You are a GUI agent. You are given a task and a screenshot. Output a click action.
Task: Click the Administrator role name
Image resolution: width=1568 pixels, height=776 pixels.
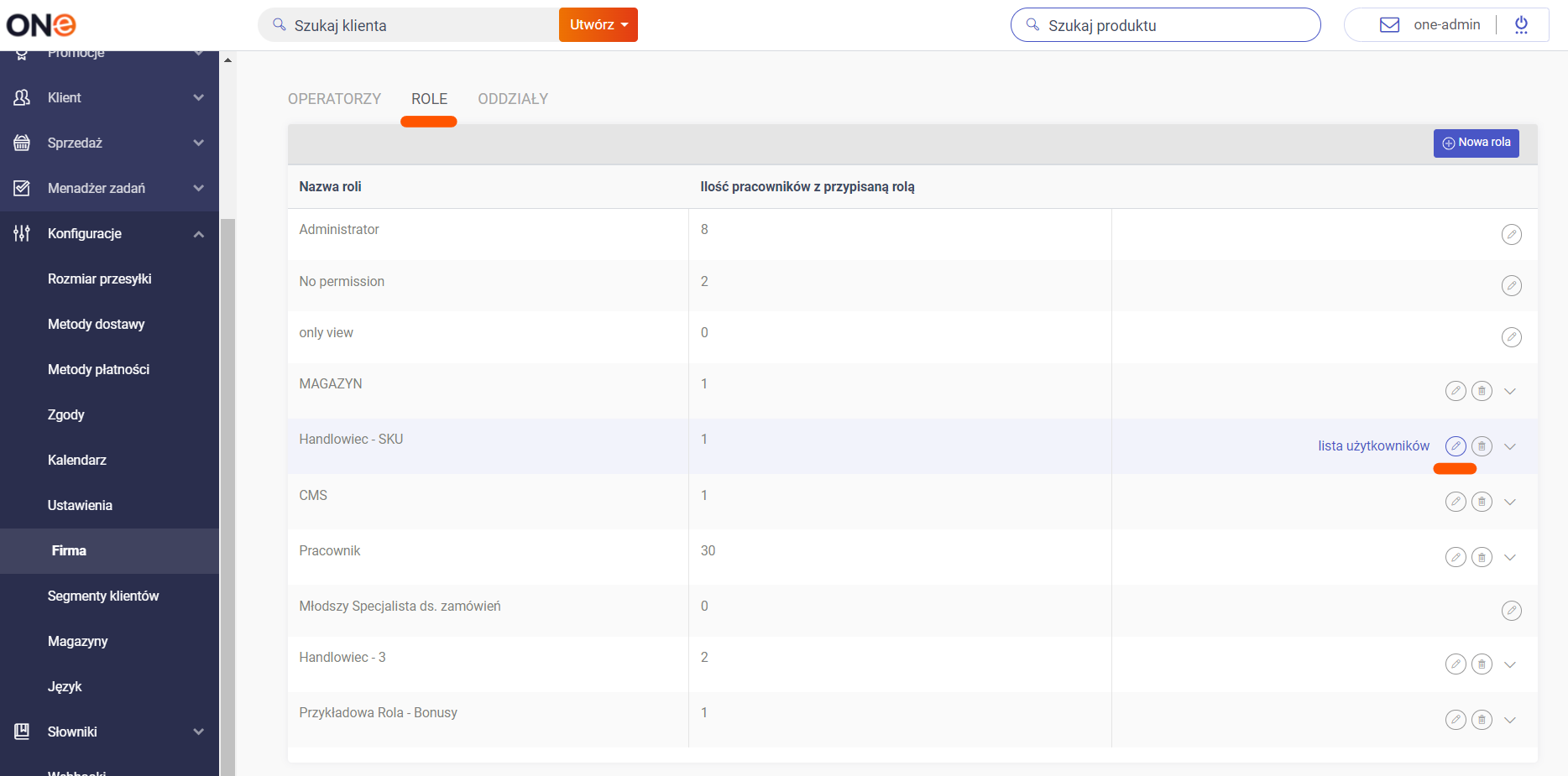(339, 229)
